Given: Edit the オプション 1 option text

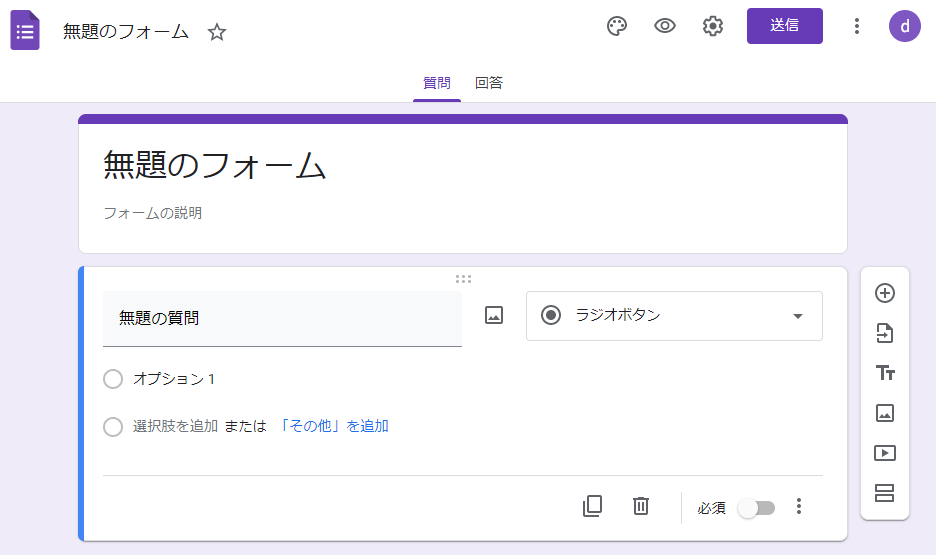Looking at the screenshot, I should (174, 379).
